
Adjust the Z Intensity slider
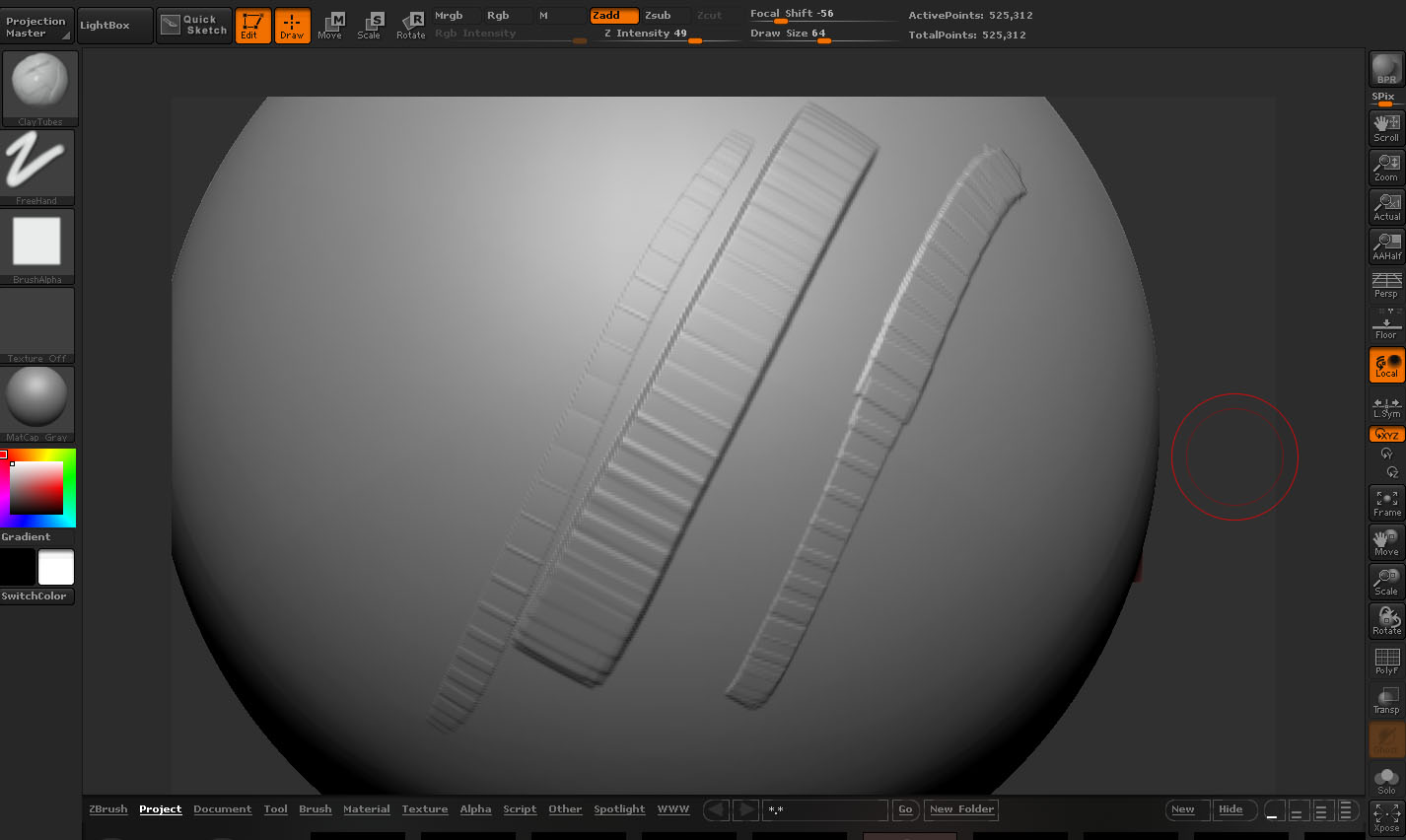tap(668, 34)
